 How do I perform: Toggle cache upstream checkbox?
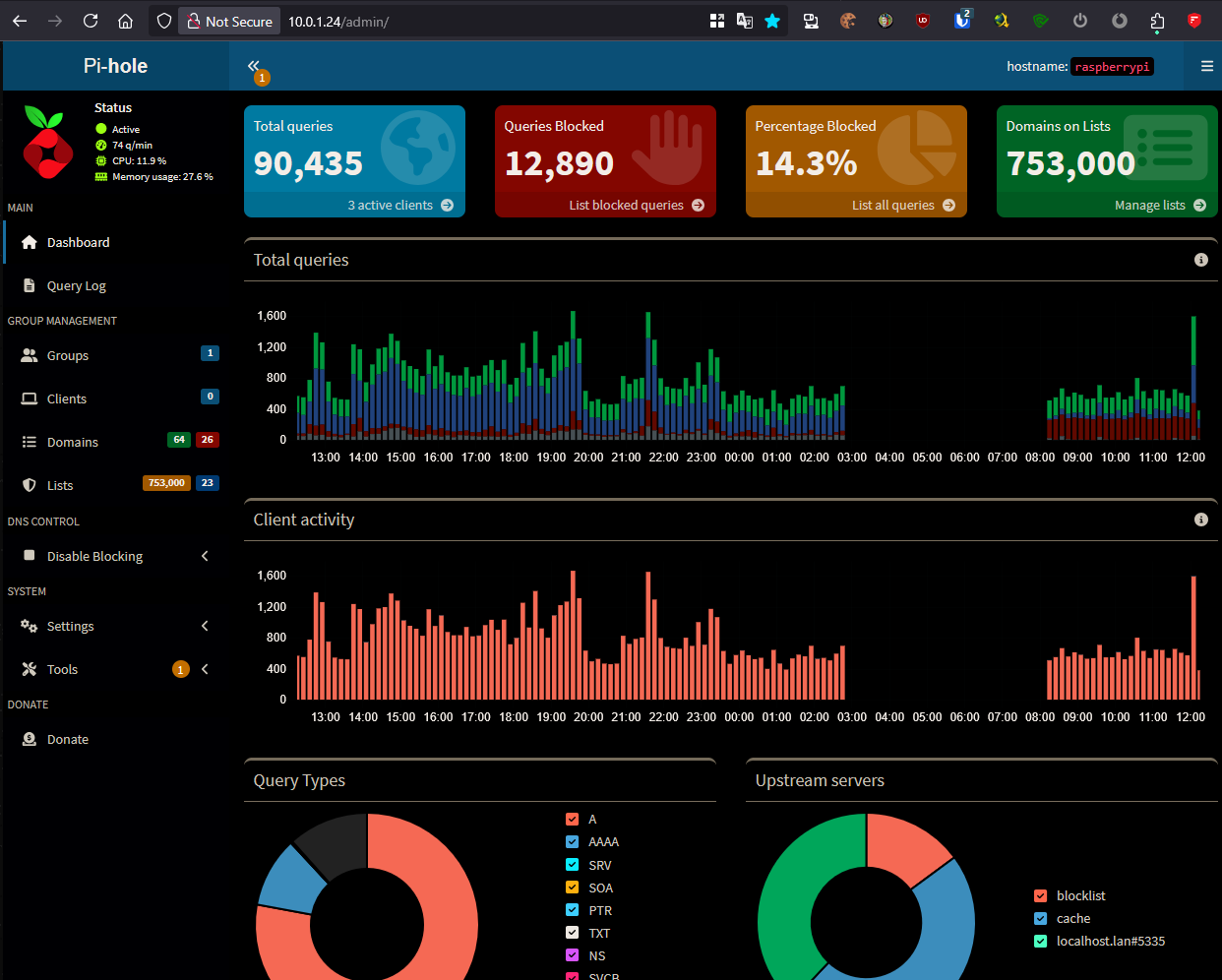[1041, 918]
